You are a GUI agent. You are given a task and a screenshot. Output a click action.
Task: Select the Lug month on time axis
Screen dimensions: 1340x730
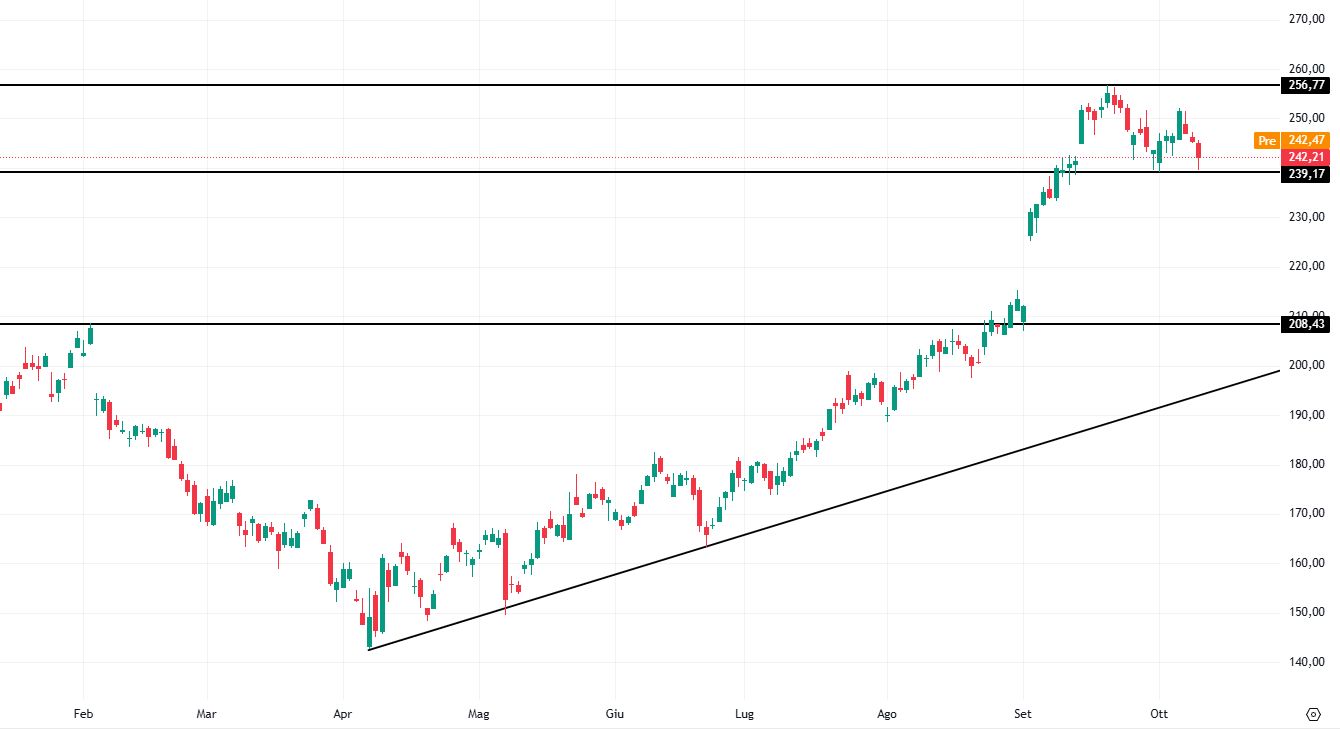744,714
